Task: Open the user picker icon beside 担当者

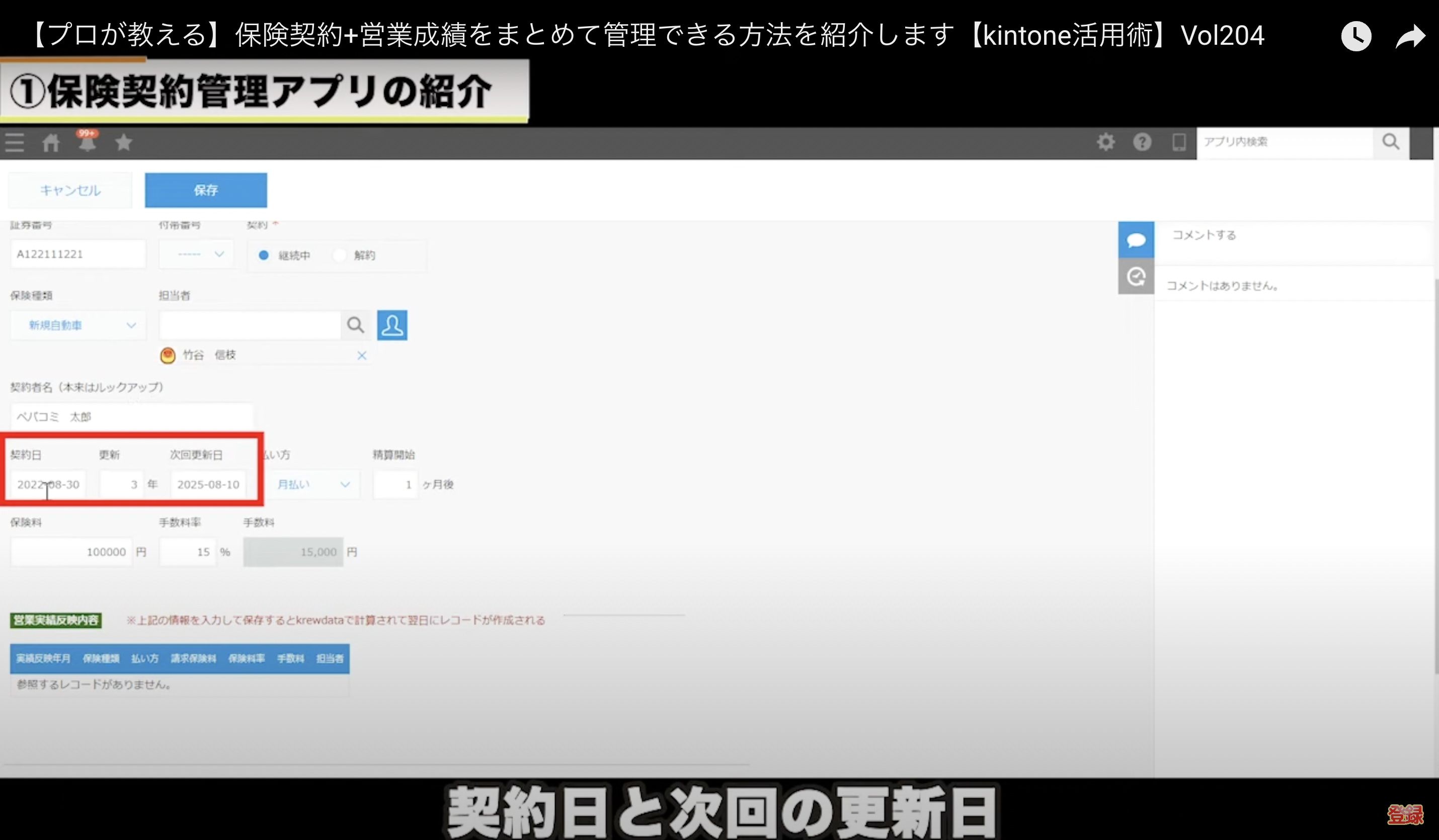Action: (x=392, y=325)
